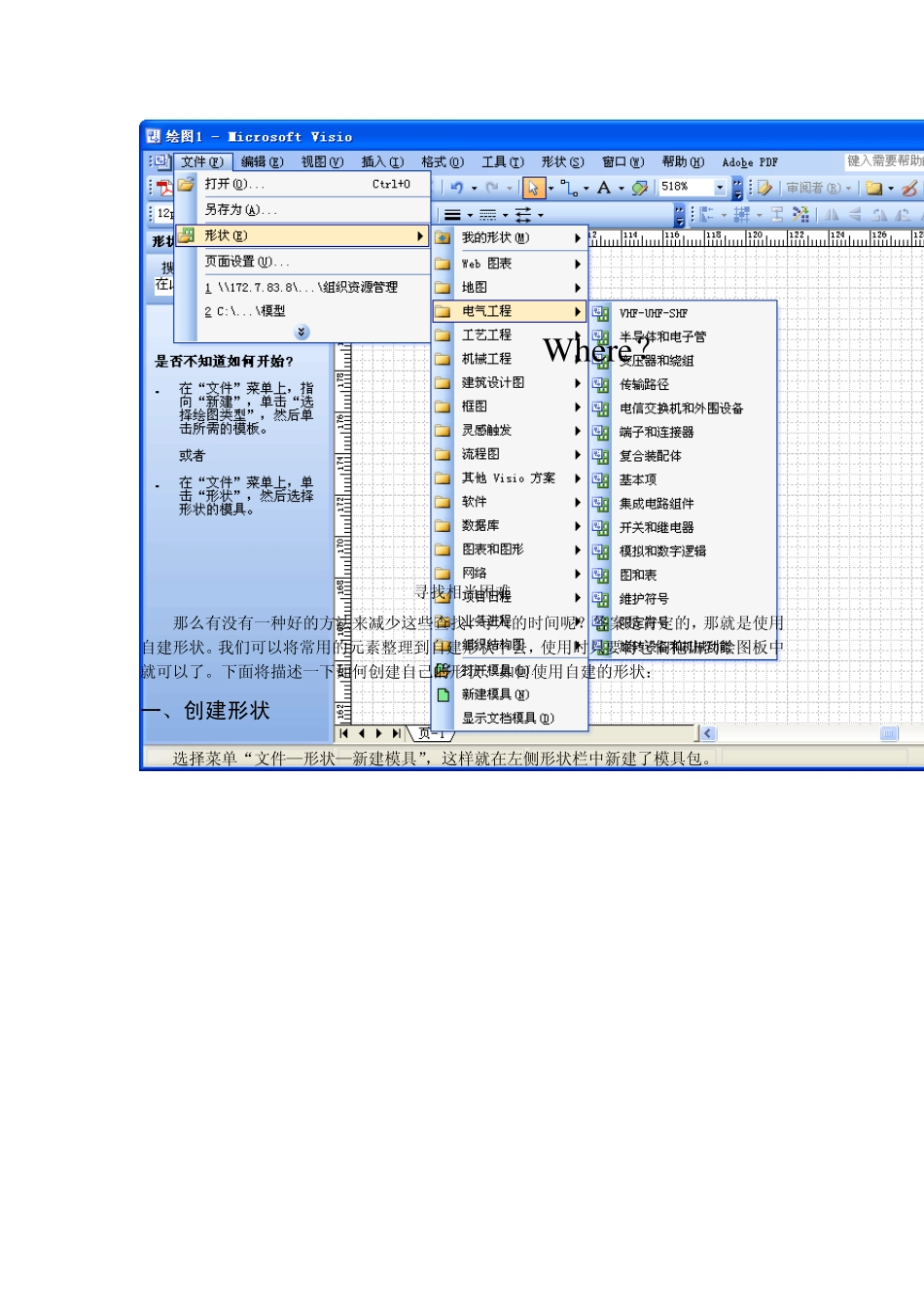Select the Pointer tool
Image resolution: width=924 pixels, height=1307 pixels.
click(532, 188)
